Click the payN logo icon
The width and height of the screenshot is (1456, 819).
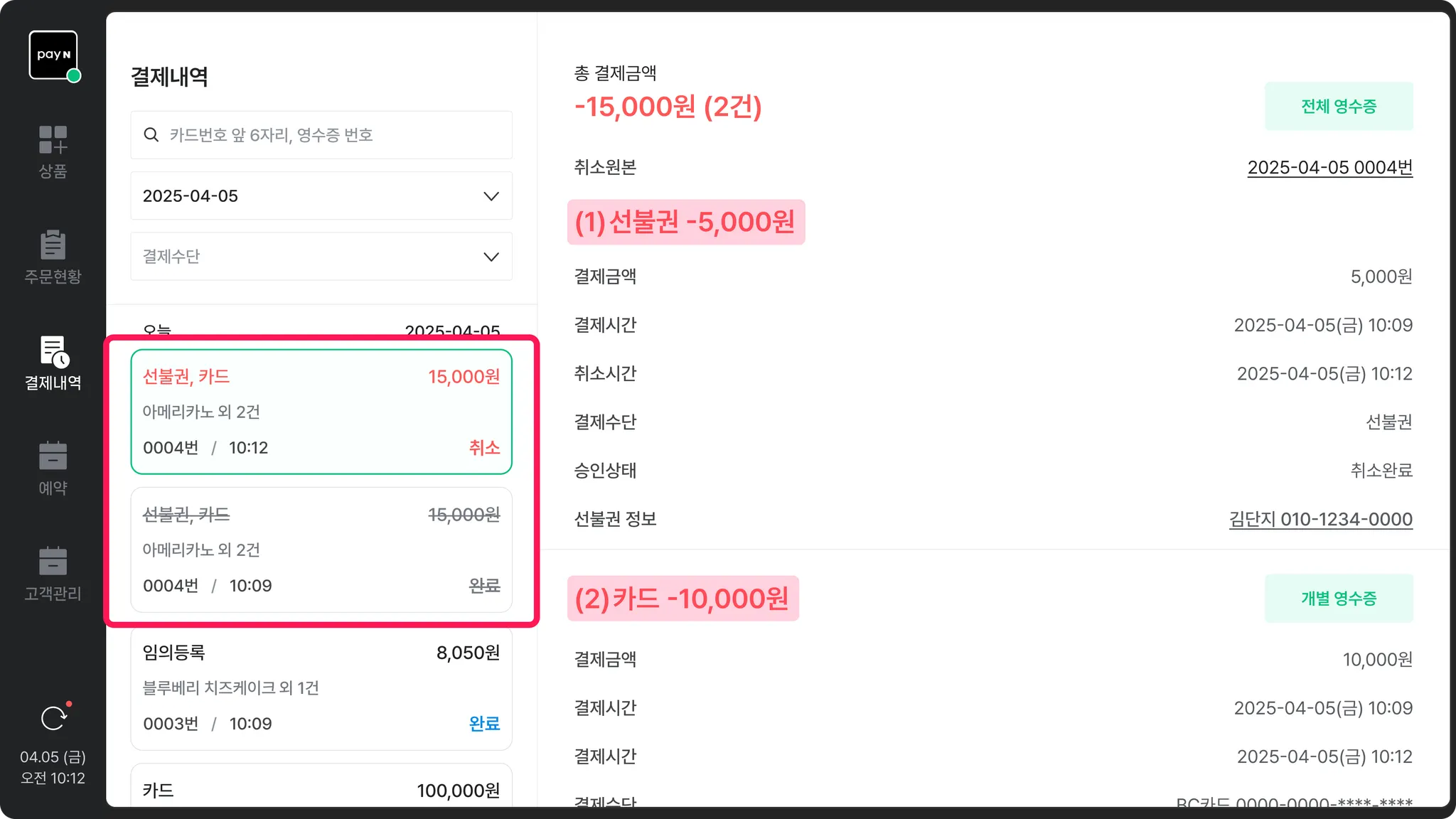[53, 55]
